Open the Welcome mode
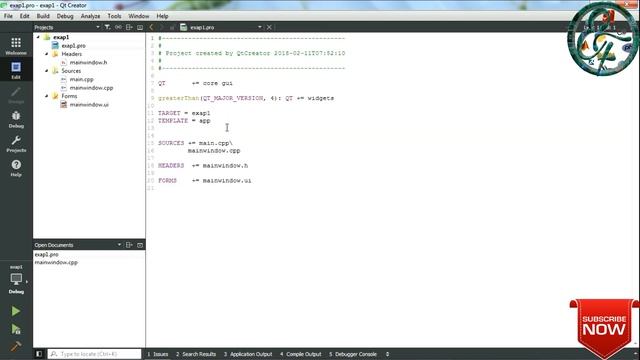This screenshot has height=360, width=640. [16, 46]
